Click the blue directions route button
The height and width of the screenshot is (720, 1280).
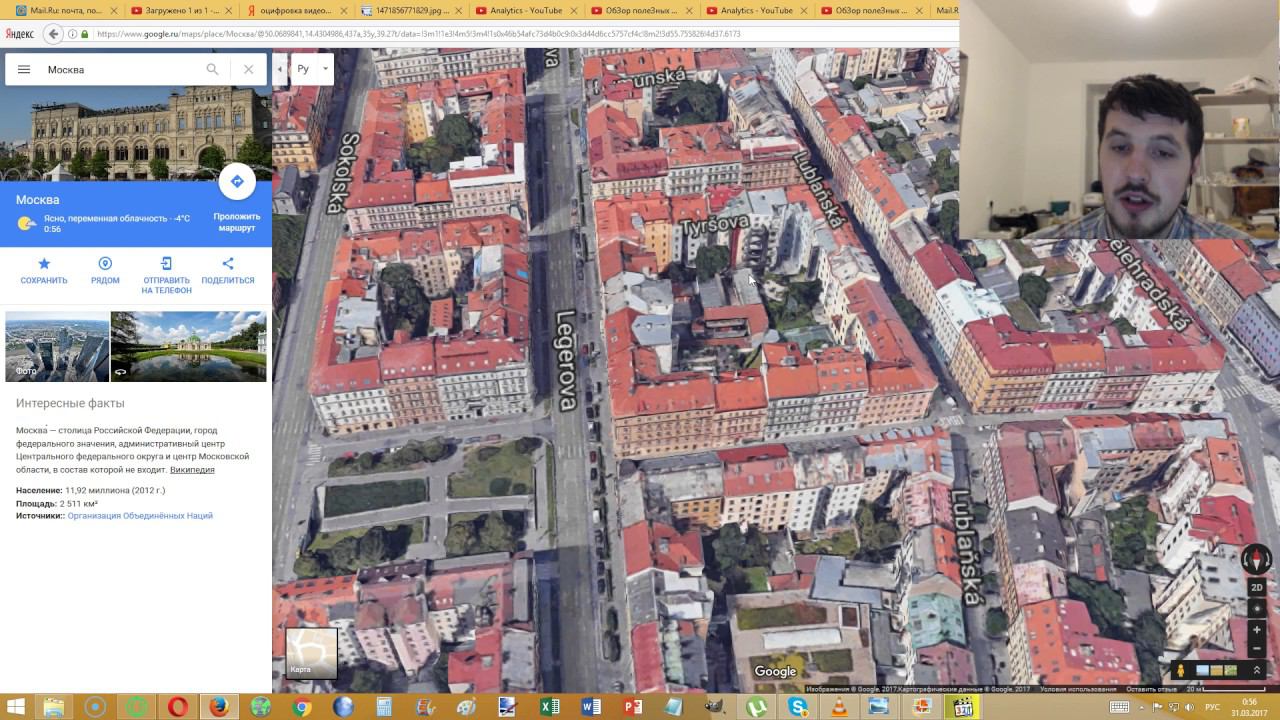pos(237,181)
